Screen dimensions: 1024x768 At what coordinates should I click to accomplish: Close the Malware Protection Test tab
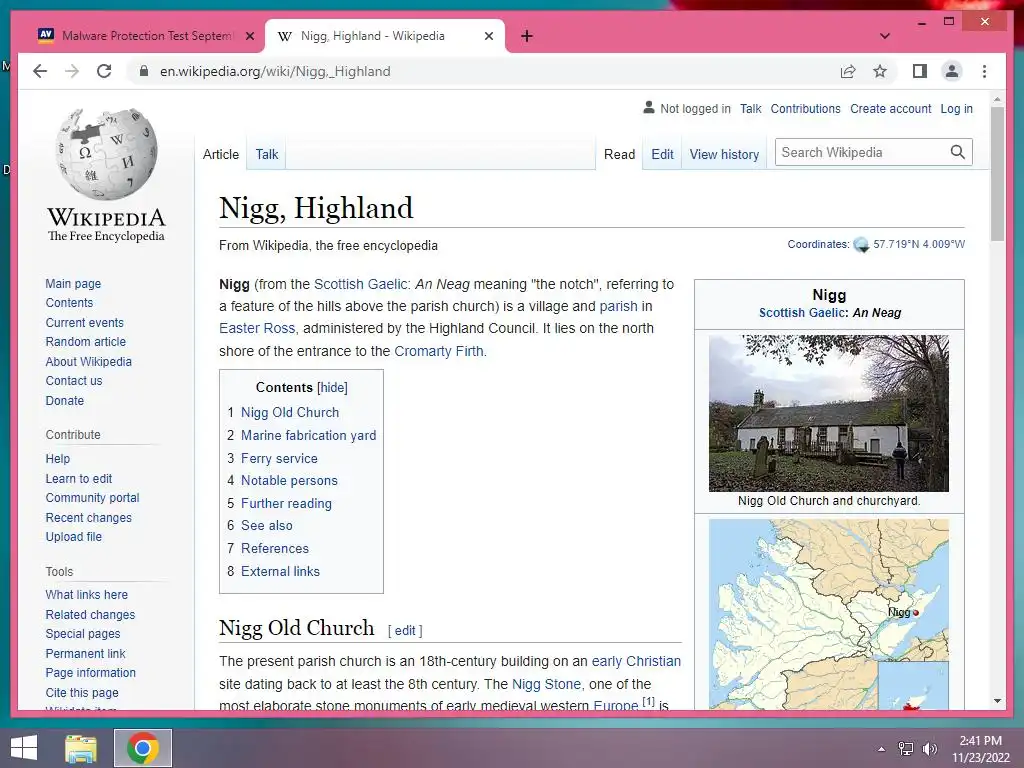[249, 36]
